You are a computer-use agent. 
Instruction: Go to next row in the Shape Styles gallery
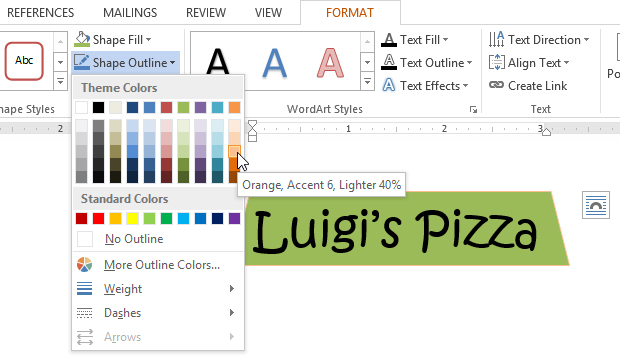point(60,62)
